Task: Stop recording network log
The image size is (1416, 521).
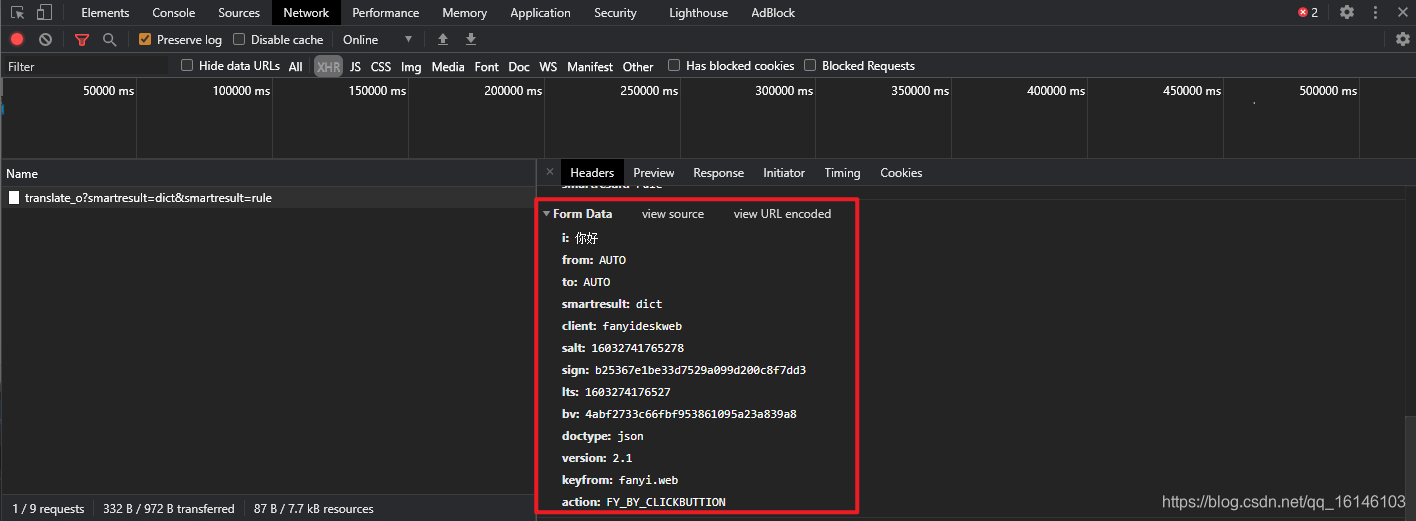Action: click(x=17, y=39)
